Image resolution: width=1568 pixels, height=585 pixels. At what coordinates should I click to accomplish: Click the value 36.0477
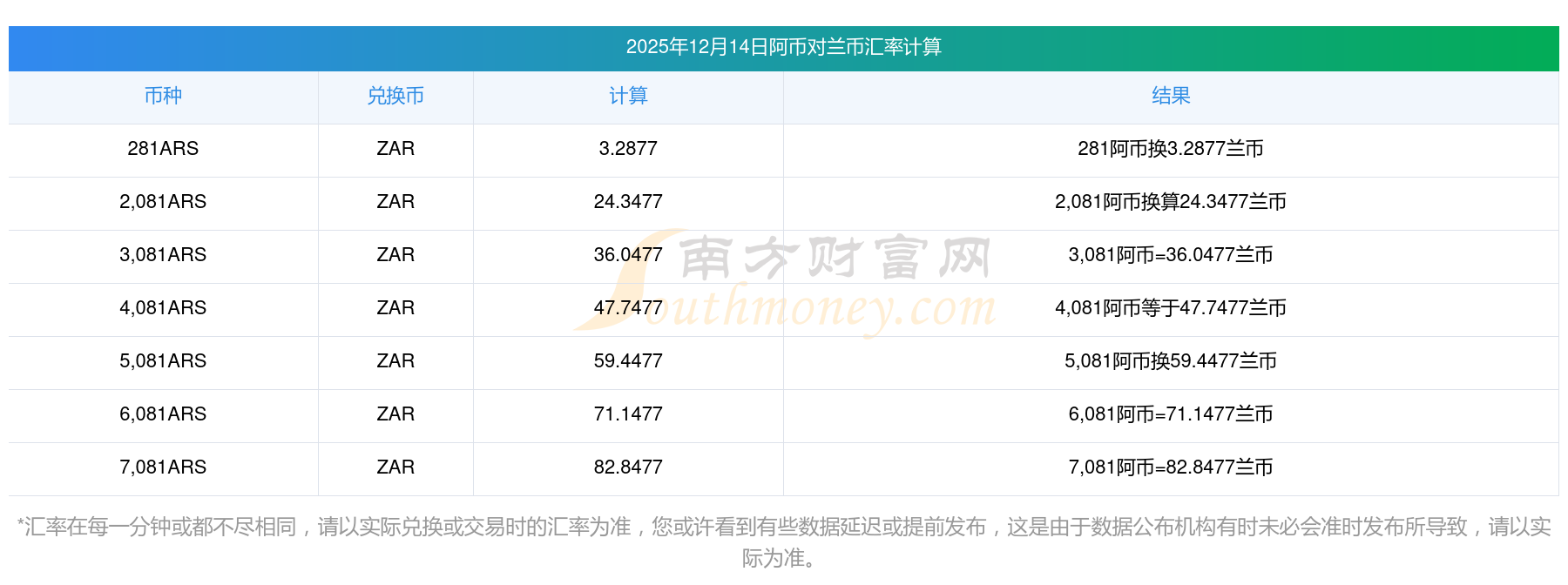(628, 255)
